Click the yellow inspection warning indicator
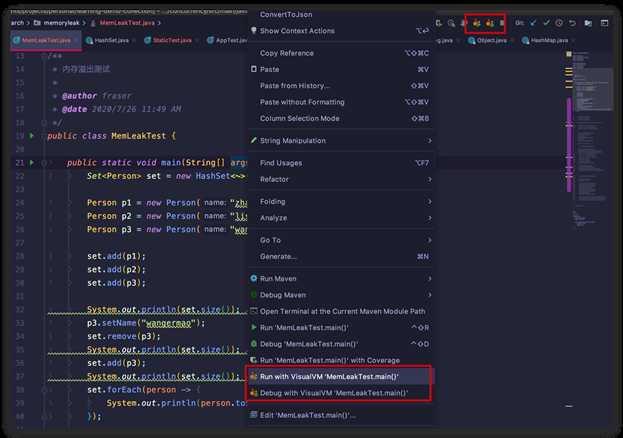Viewport: 623px width, 438px height. tap(569, 54)
